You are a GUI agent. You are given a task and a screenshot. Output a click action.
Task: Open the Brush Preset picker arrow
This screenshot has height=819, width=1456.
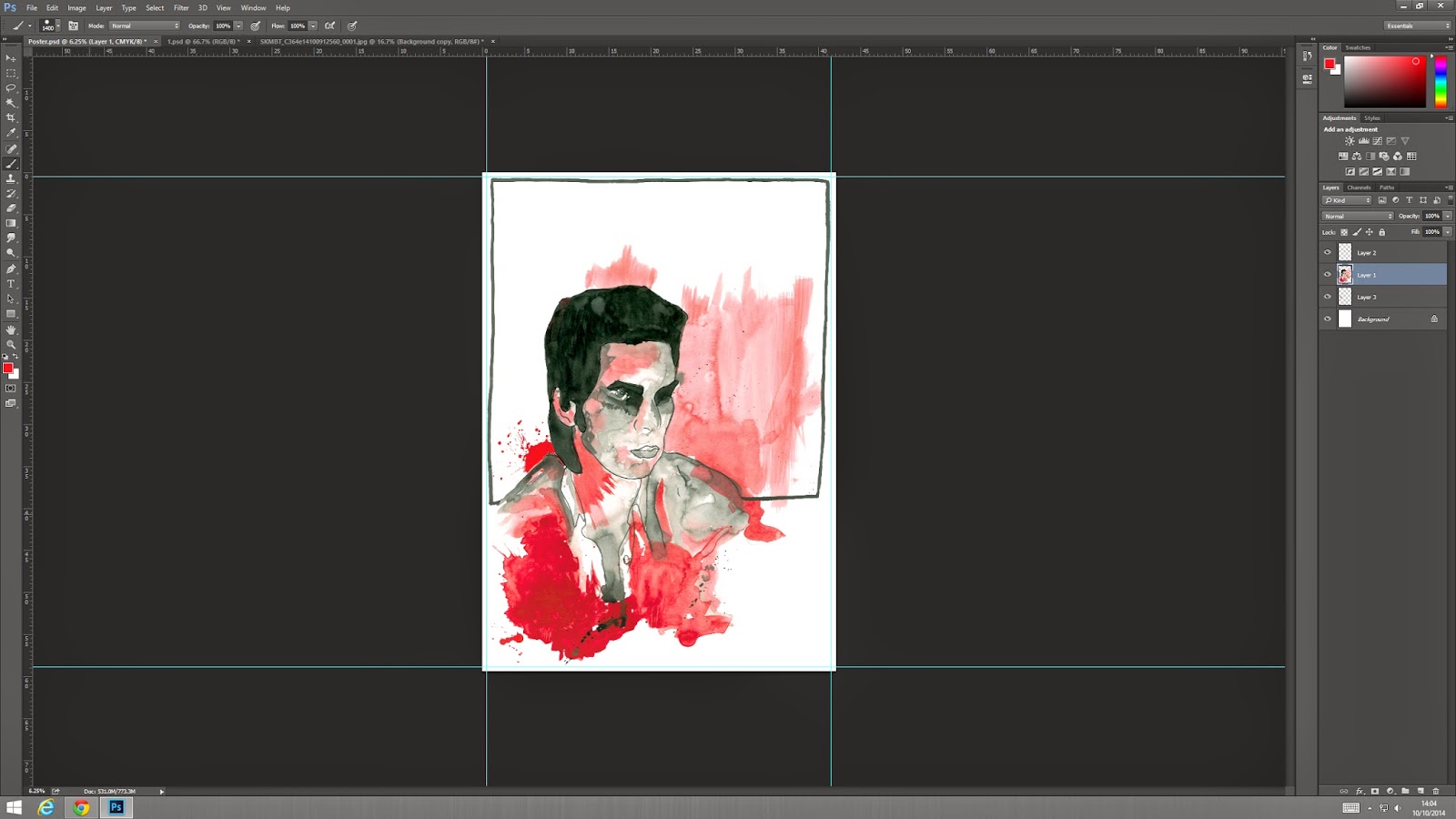pos(58,25)
